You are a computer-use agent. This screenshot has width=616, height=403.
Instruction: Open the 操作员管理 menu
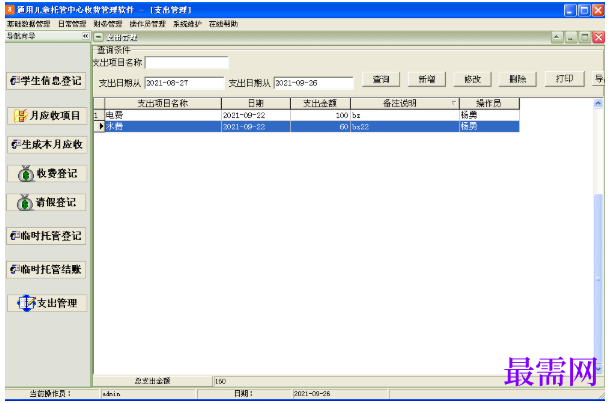pos(148,24)
